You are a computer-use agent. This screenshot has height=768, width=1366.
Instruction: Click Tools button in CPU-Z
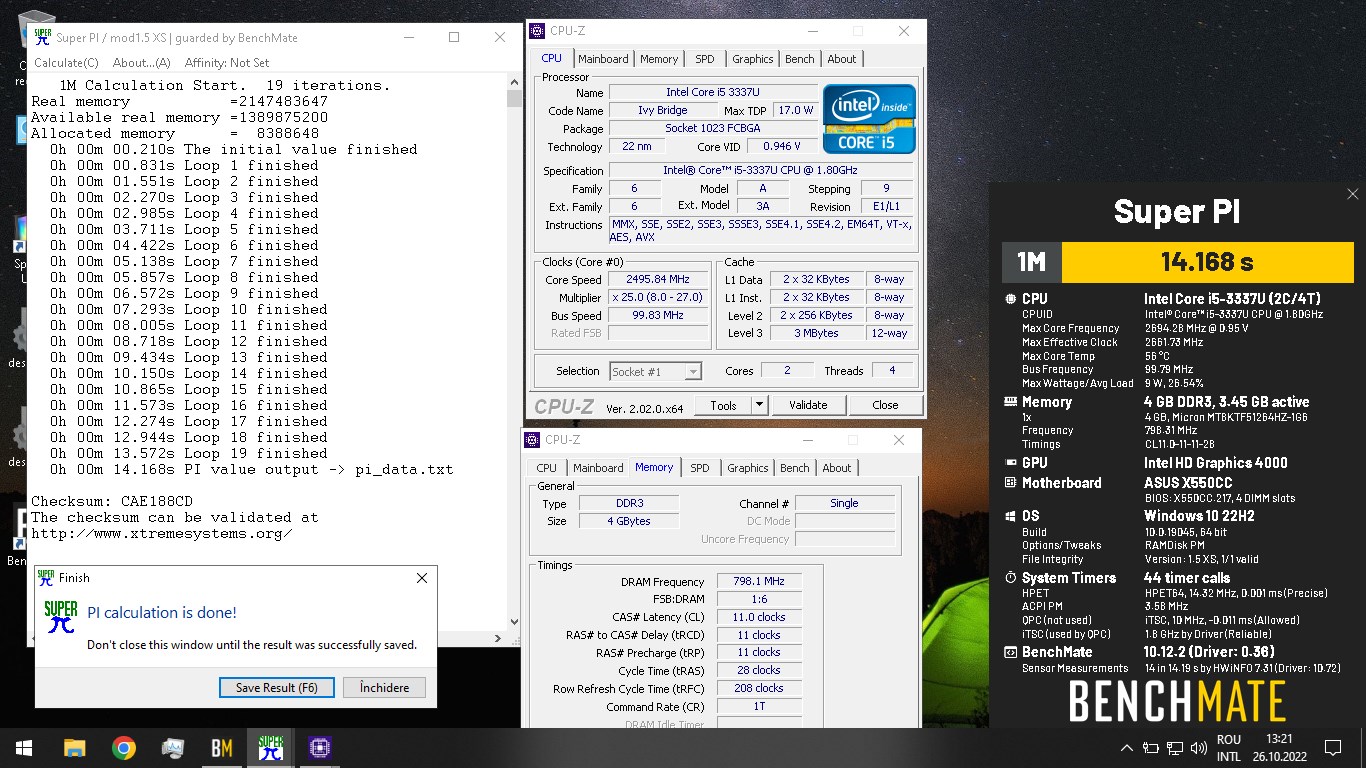pyautogui.click(x=723, y=405)
